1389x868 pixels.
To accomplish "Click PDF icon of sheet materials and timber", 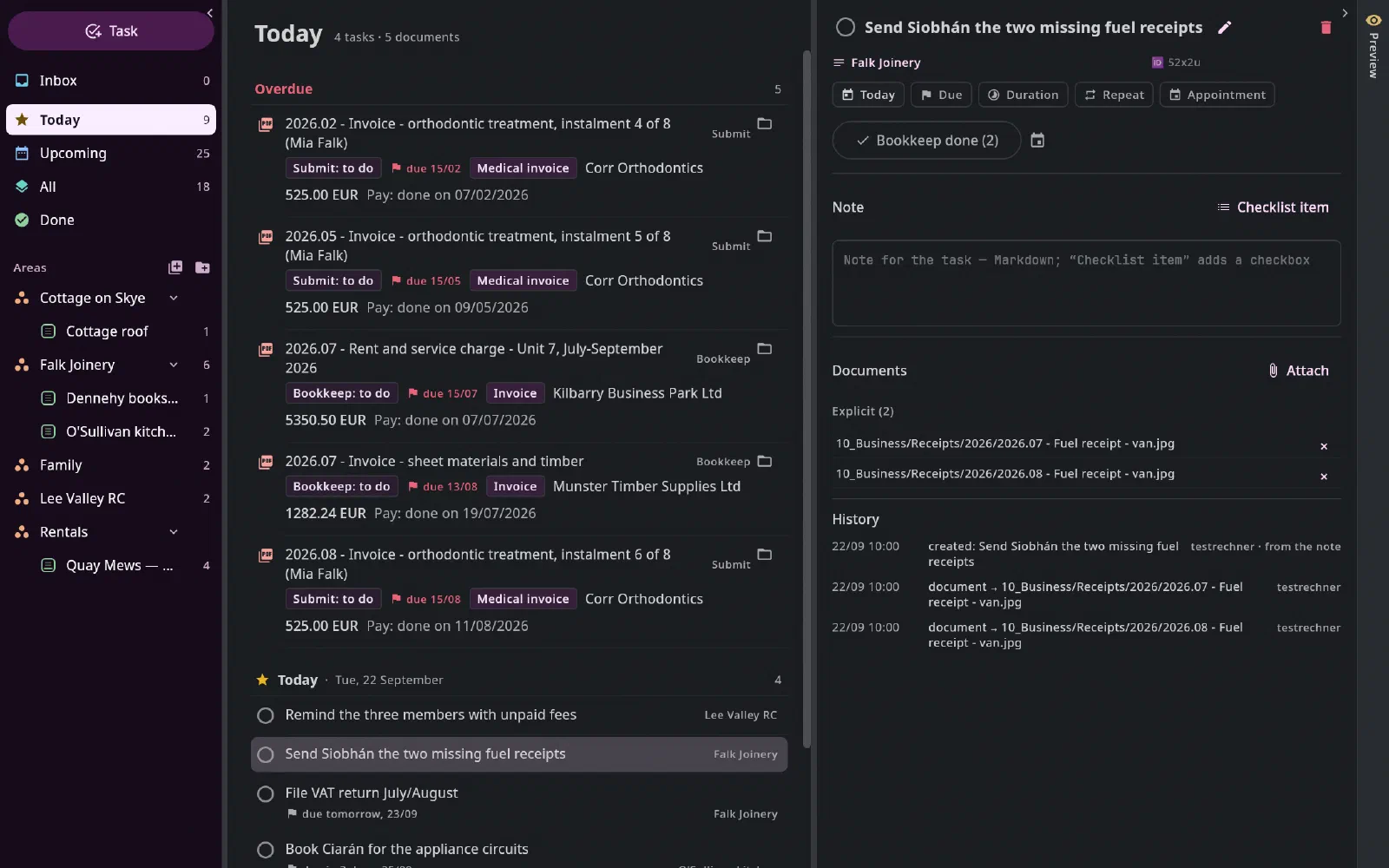I will click(266, 463).
